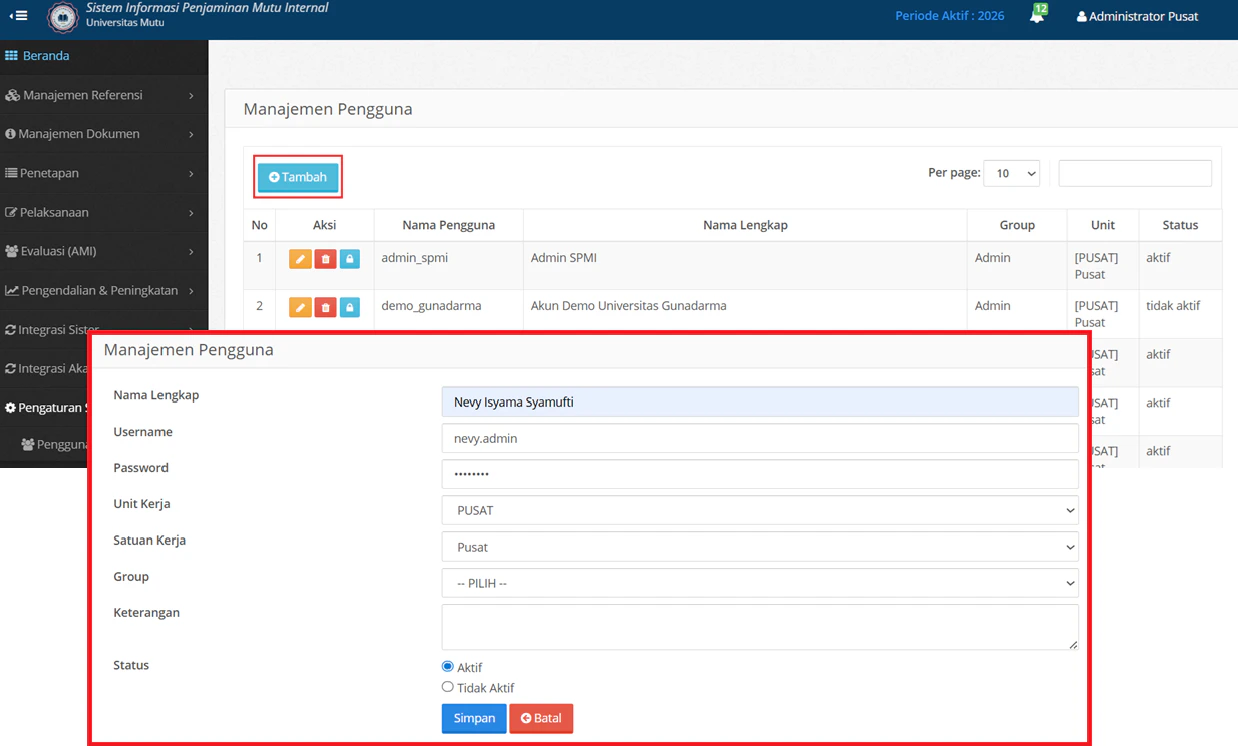Click the Keterangan text area
The width and height of the screenshot is (1238, 746).
point(760,627)
